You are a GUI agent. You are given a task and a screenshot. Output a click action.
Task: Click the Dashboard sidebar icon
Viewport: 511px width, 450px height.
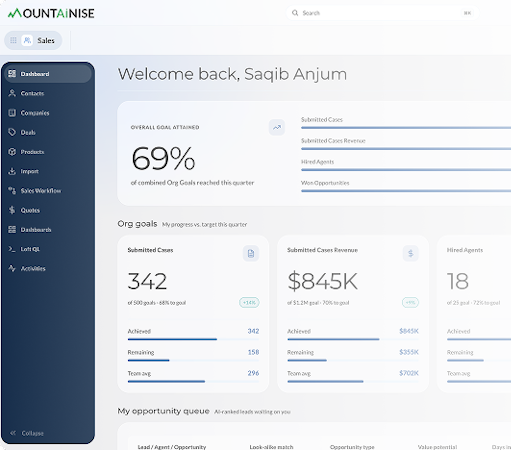point(12,74)
